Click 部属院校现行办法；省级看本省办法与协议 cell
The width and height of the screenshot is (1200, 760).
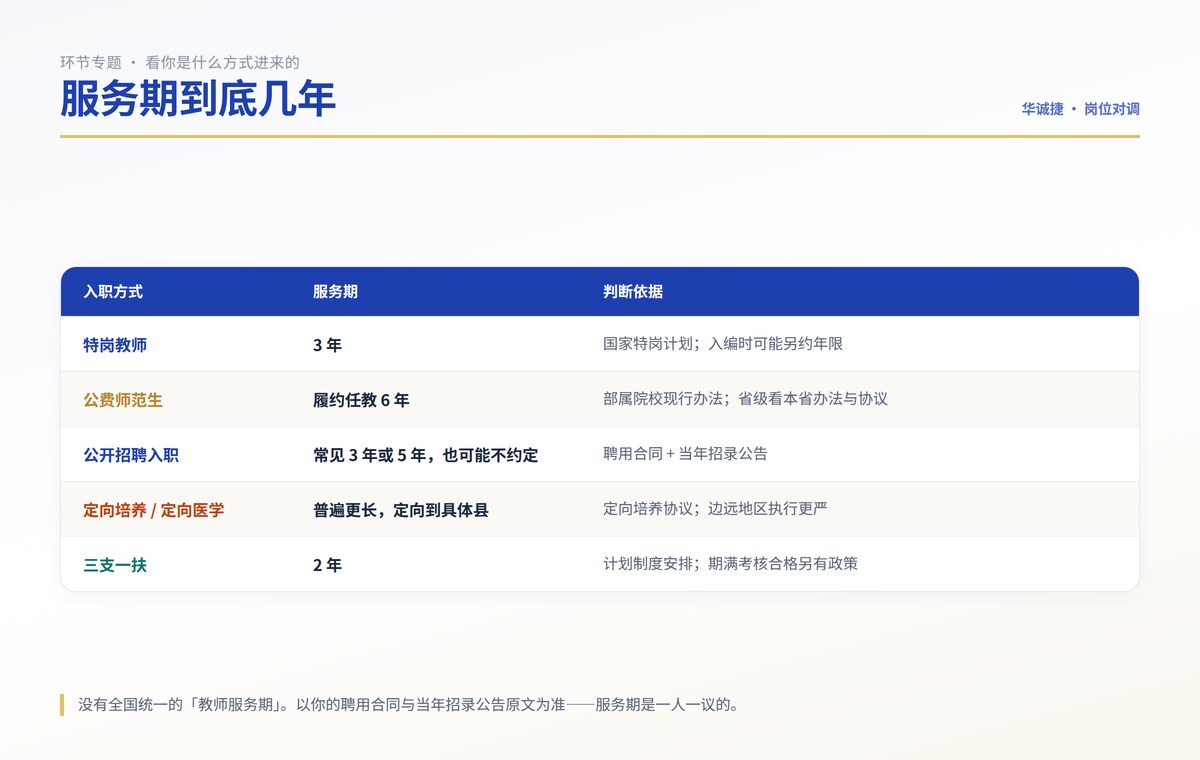(745, 399)
